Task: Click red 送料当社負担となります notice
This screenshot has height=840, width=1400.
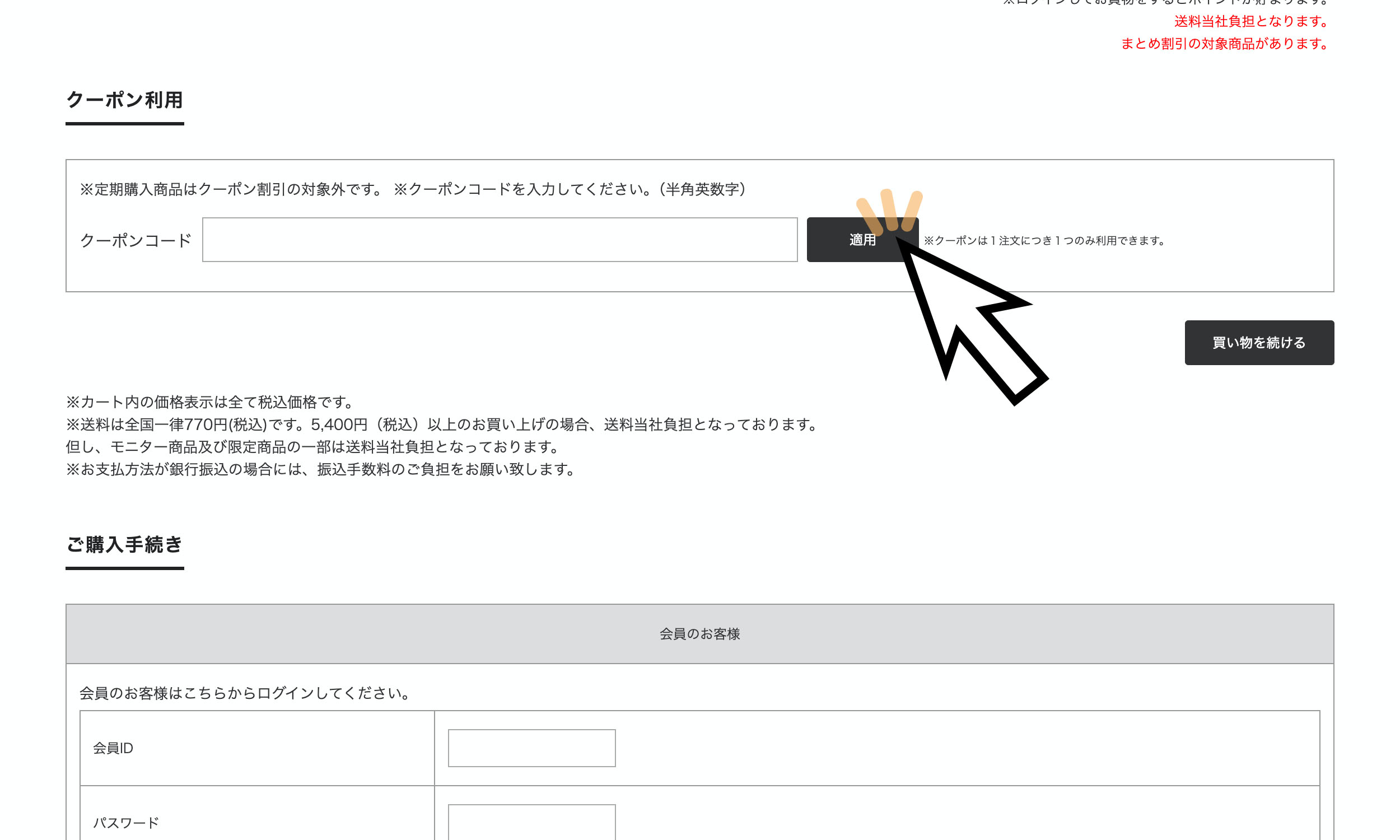Action: (x=1251, y=21)
